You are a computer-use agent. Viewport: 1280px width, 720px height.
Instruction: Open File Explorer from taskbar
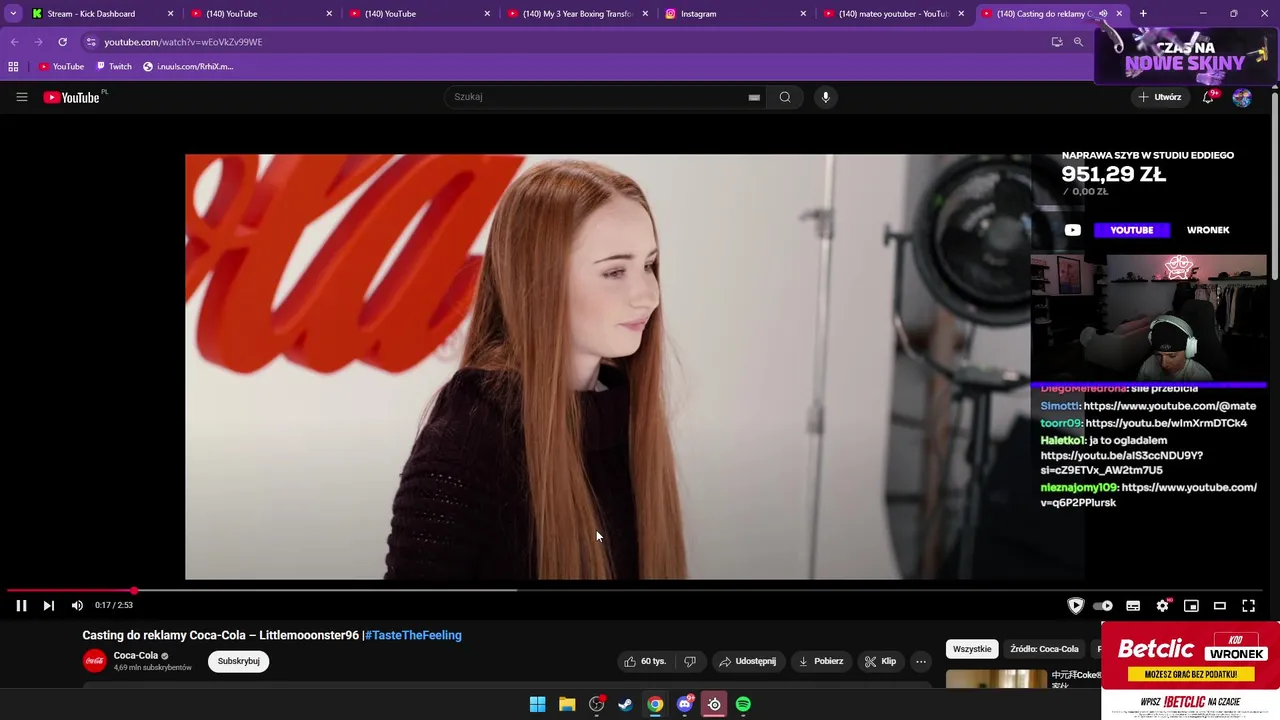tap(567, 704)
